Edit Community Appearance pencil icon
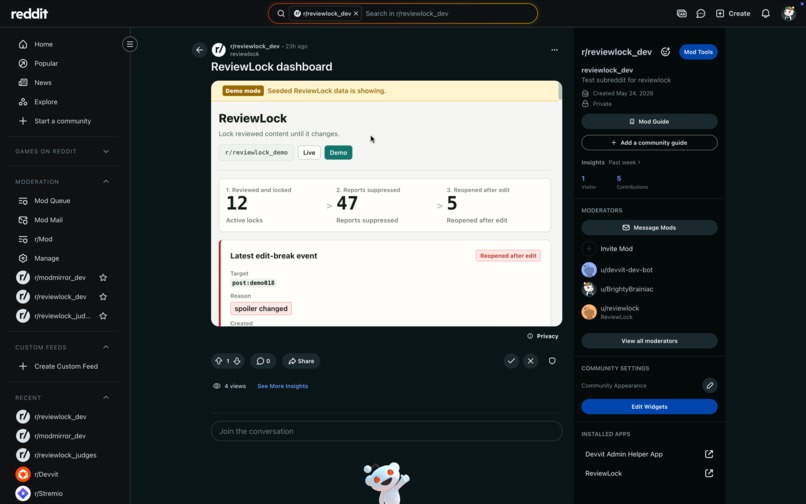This screenshot has height=504, width=806. tap(709, 385)
